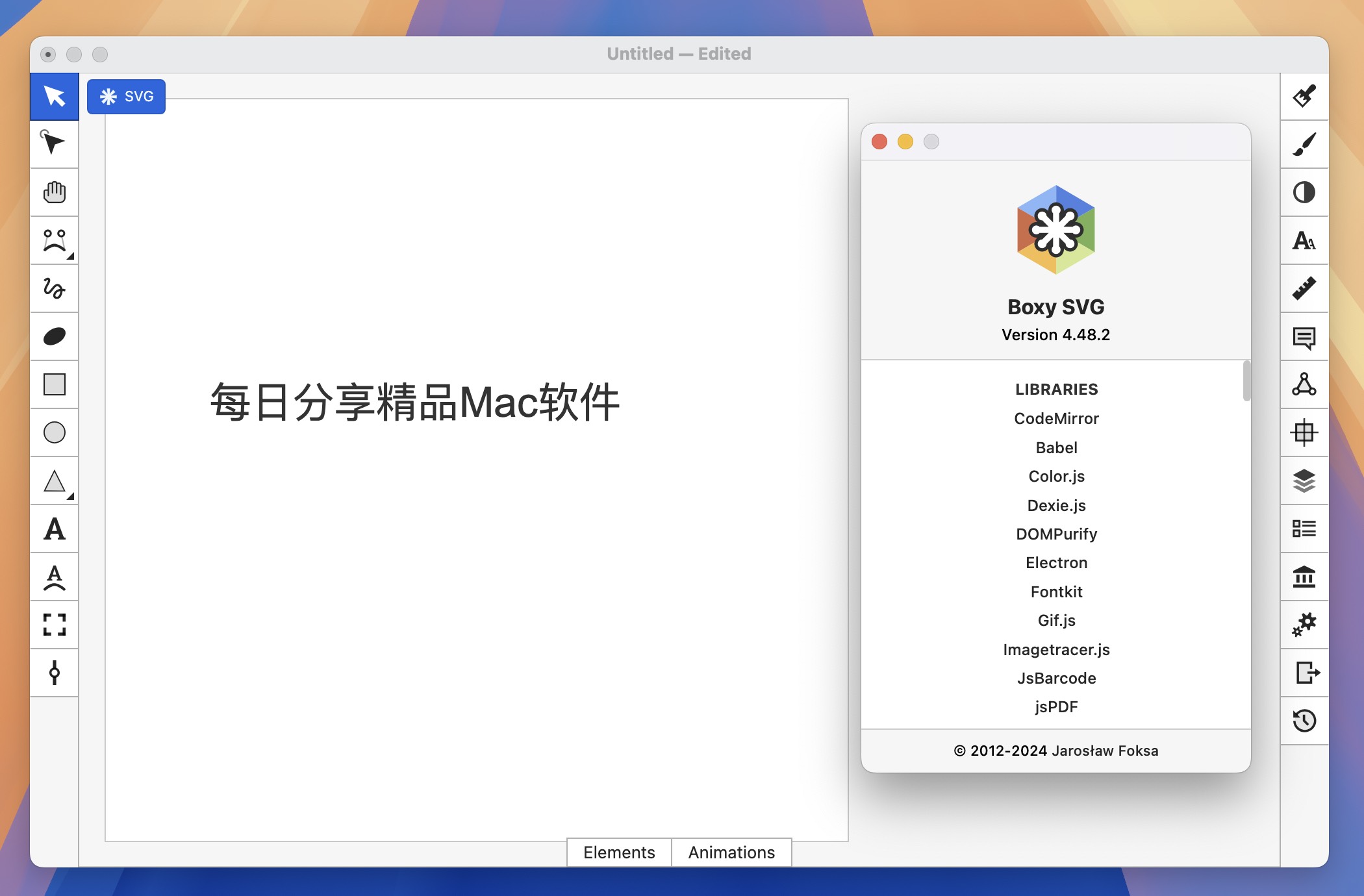Select the node pin tool

point(55,673)
